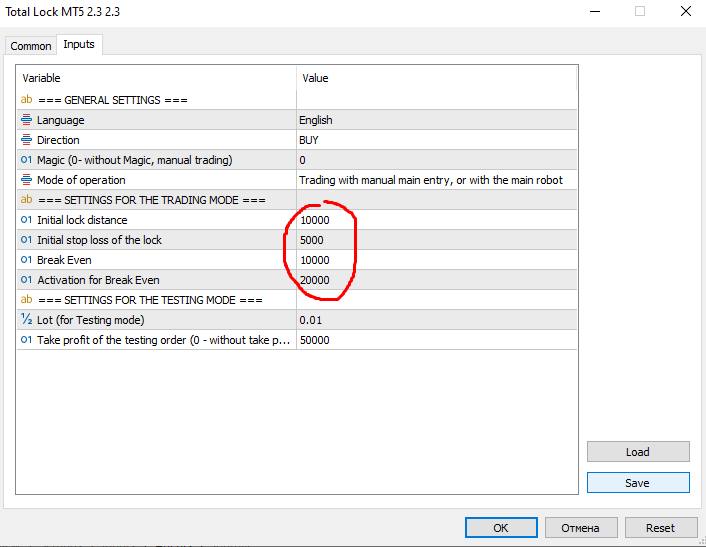The image size is (706, 547).
Task: Select the Language row label
Action: [x=60, y=120]
